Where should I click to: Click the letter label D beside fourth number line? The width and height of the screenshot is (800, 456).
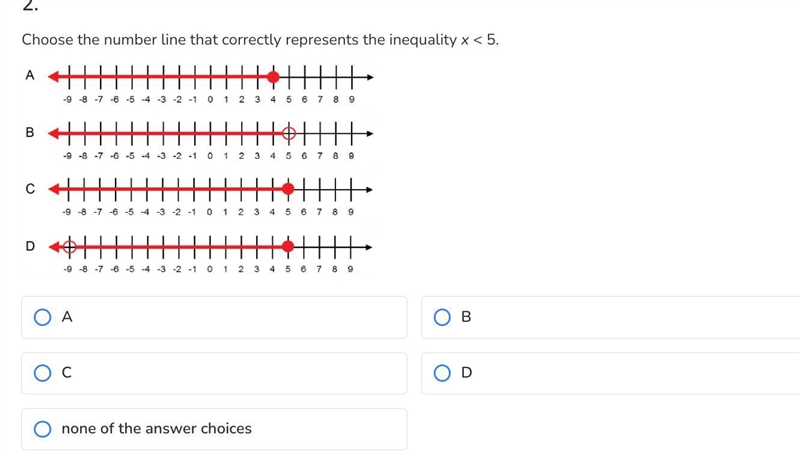30,246
